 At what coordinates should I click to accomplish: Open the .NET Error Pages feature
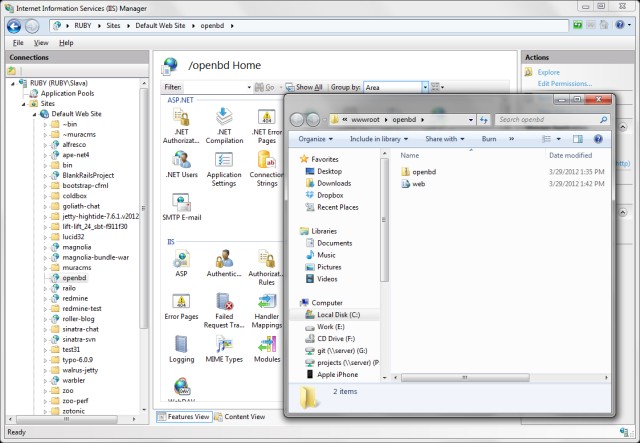coord(267,126)
